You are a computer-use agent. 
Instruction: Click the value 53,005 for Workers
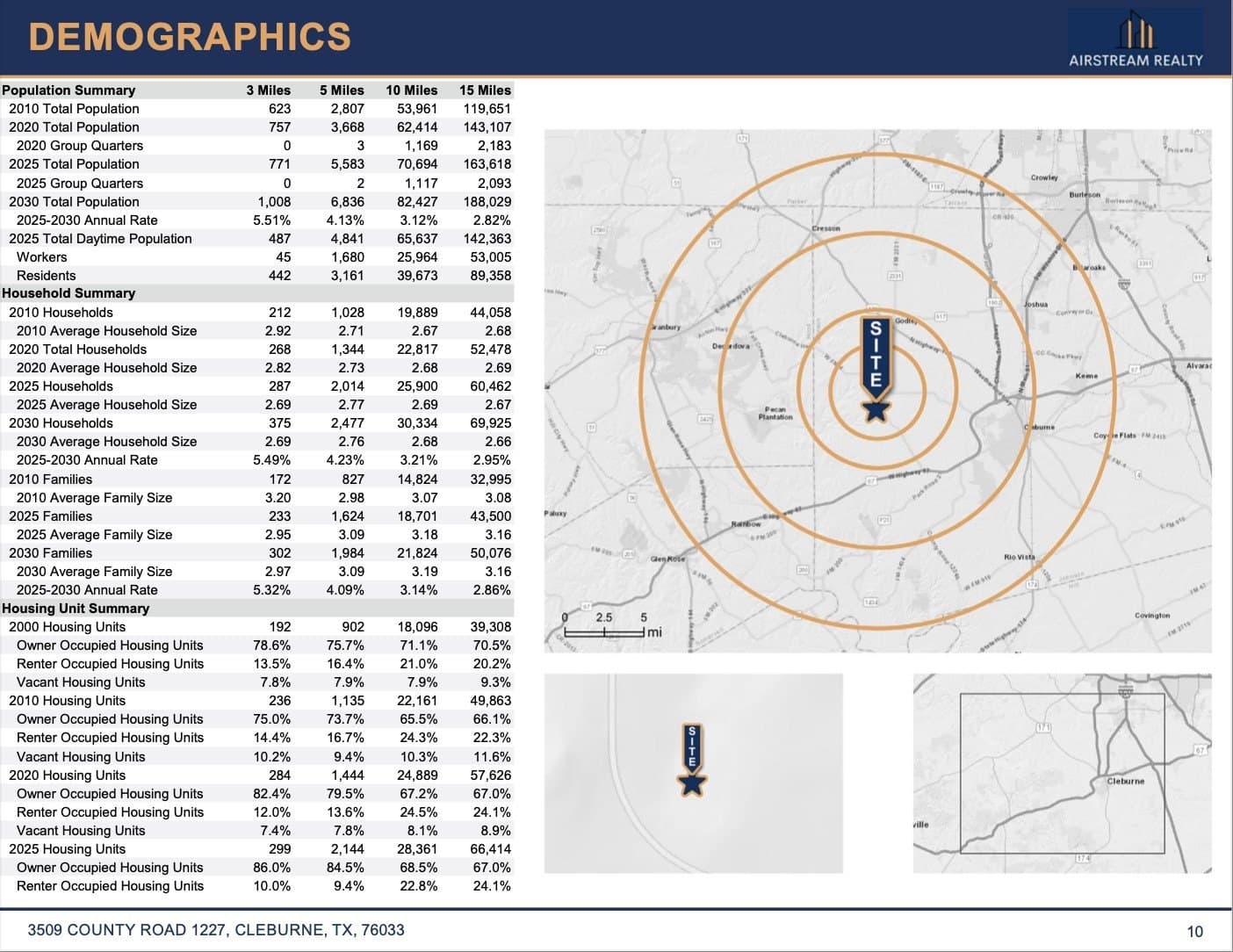tap(490, 256)
